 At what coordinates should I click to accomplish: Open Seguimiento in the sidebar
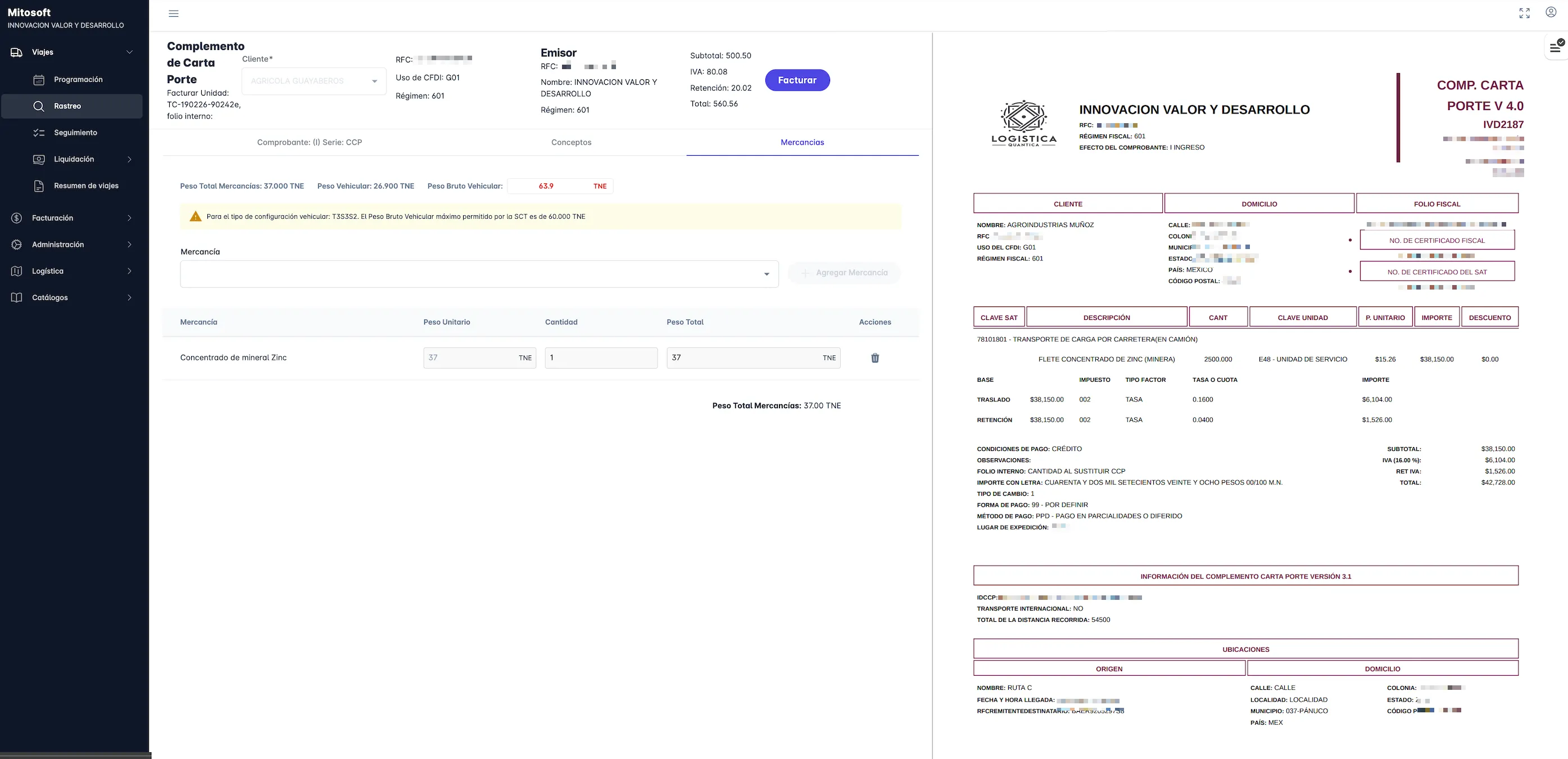75,133
